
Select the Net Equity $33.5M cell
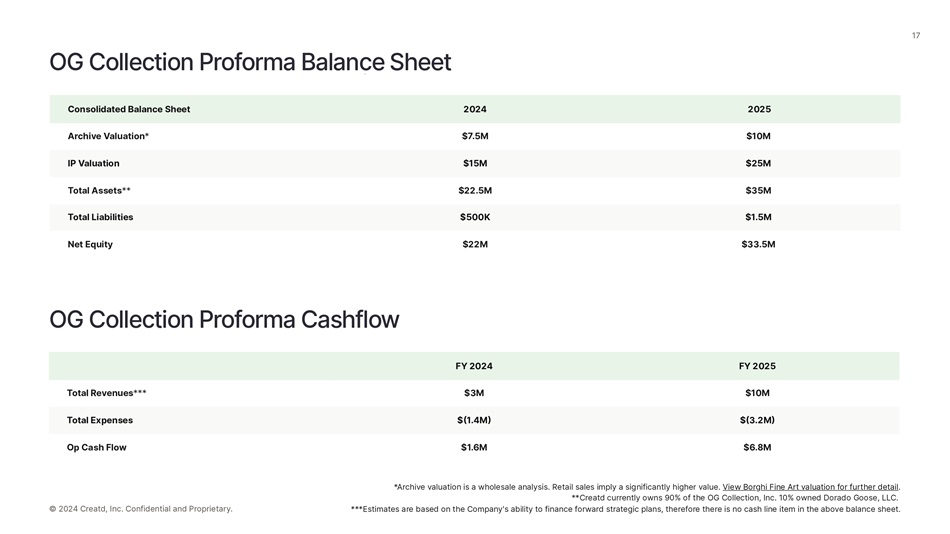[x=758, y=244]
